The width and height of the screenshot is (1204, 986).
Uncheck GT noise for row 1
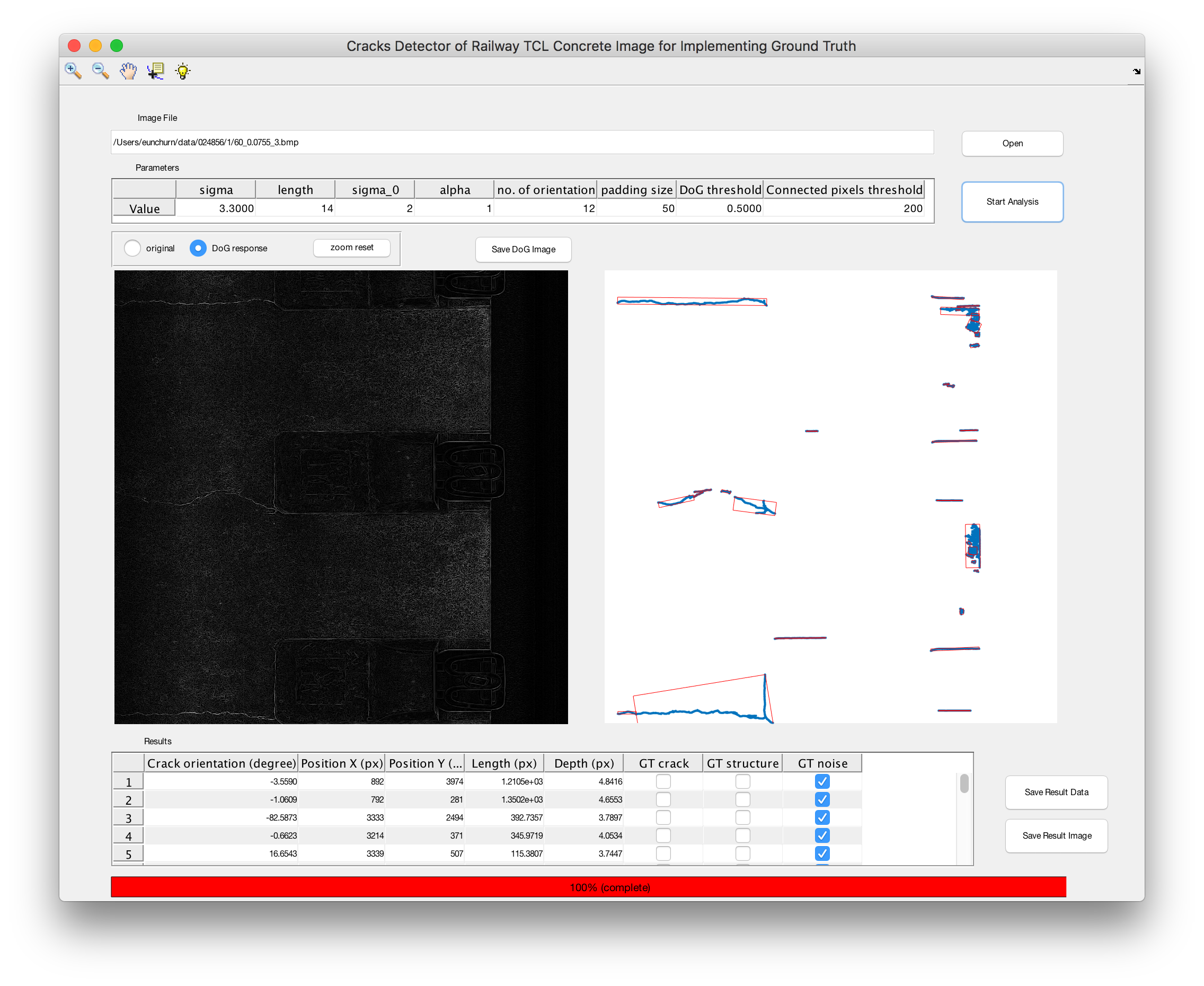pos(822,781)
